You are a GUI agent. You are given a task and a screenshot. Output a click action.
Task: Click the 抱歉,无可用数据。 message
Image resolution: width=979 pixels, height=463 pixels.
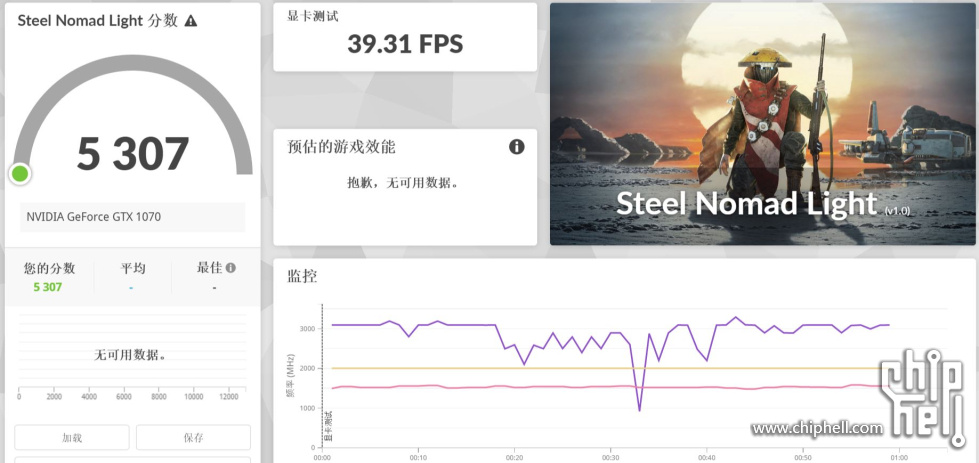point(403,183)
